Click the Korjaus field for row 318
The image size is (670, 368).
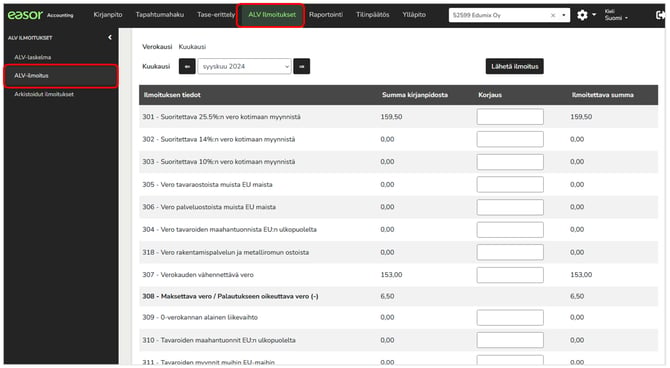(x=510, y=252)
